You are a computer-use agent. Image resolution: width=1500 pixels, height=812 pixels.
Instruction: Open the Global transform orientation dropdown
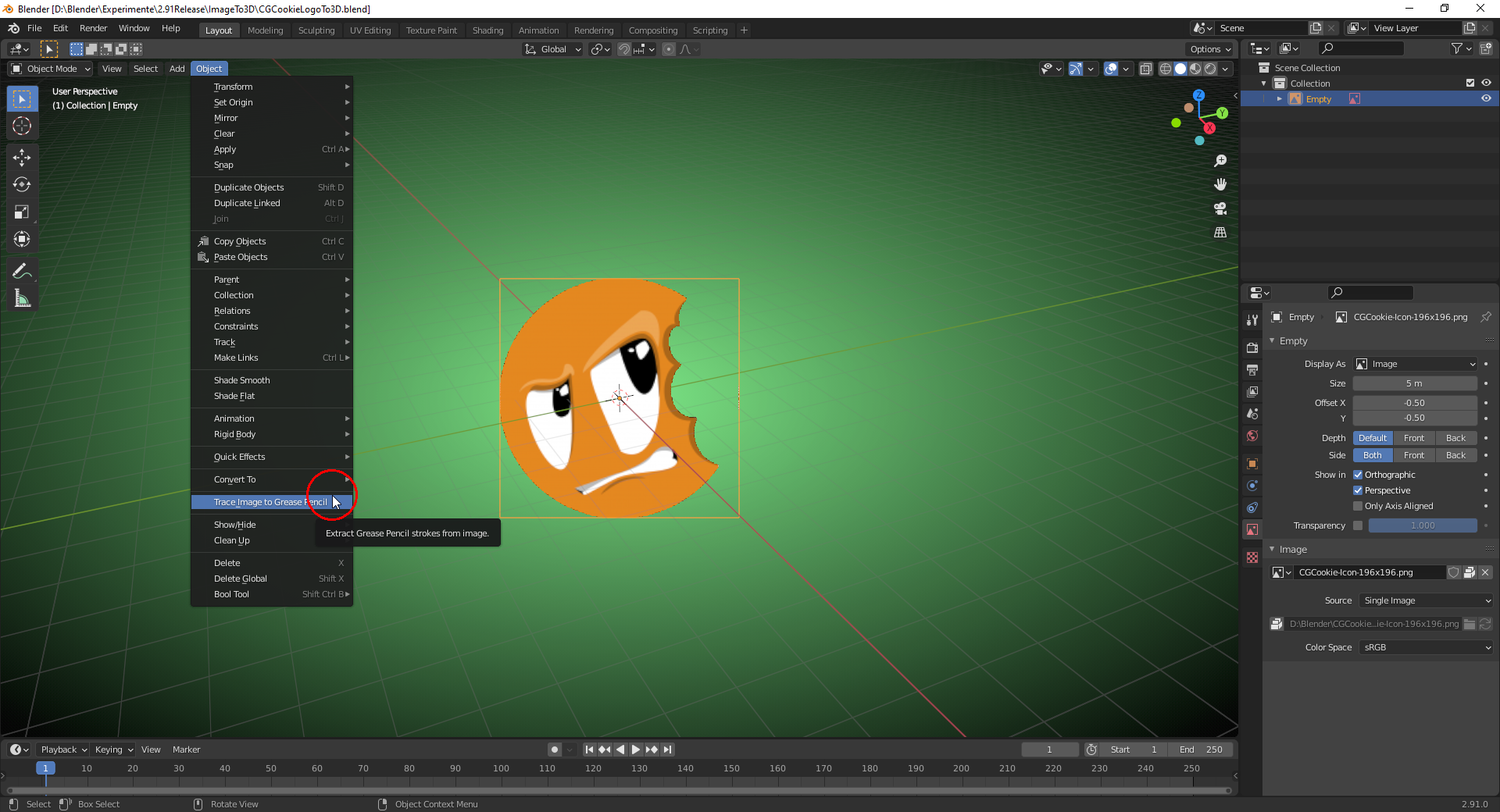coord(553,49)
